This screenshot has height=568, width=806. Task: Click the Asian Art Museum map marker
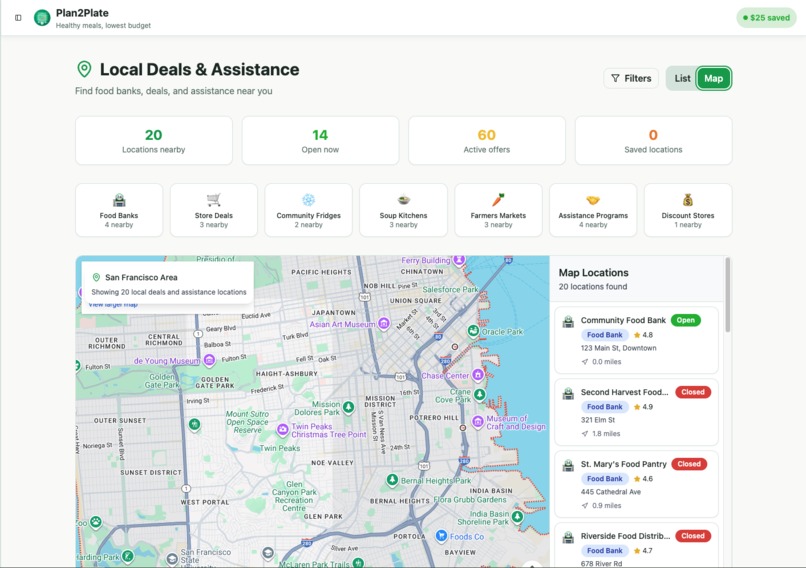(383, 323)
